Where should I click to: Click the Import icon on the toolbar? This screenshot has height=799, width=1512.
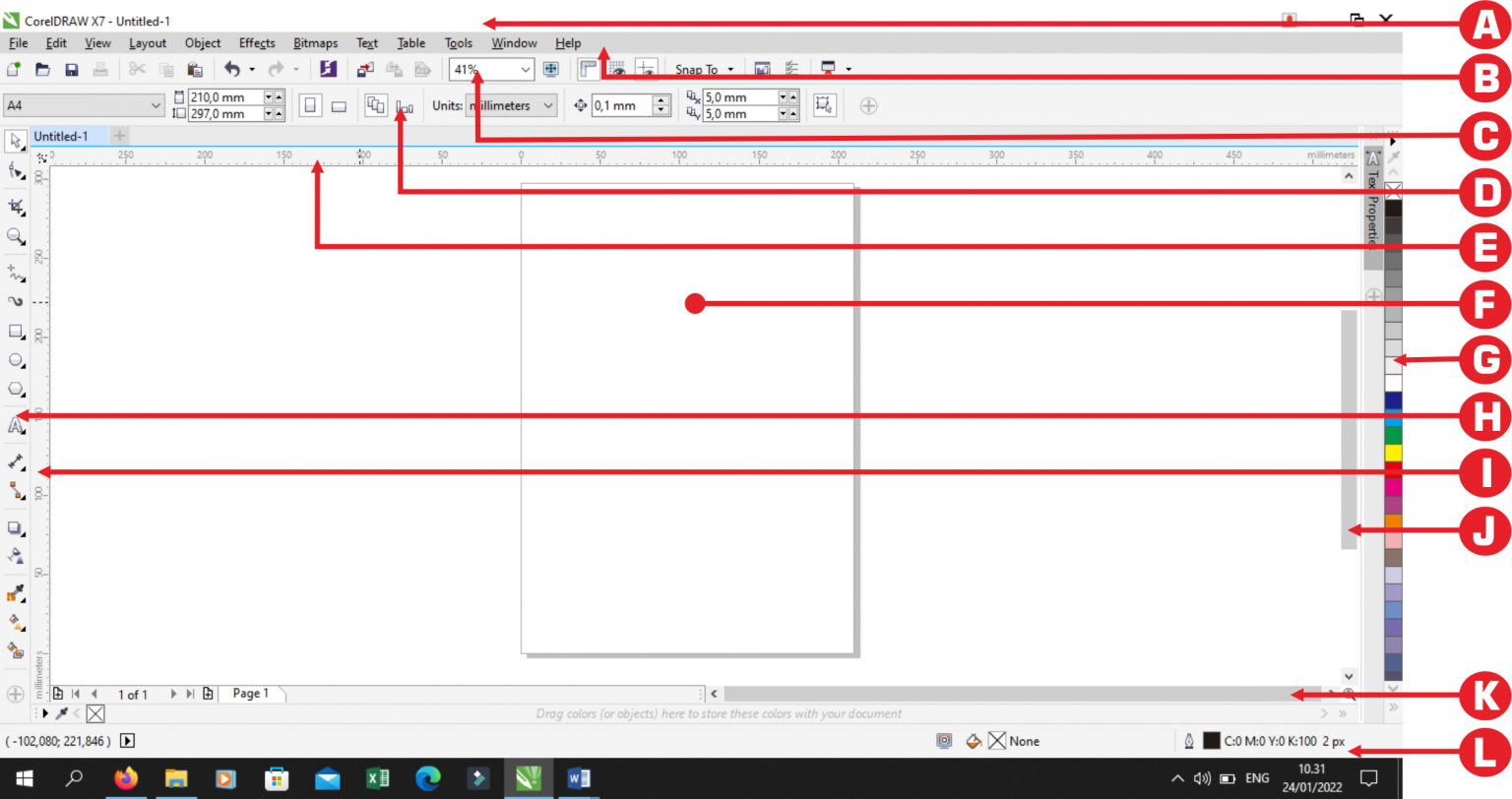[365, 68]
